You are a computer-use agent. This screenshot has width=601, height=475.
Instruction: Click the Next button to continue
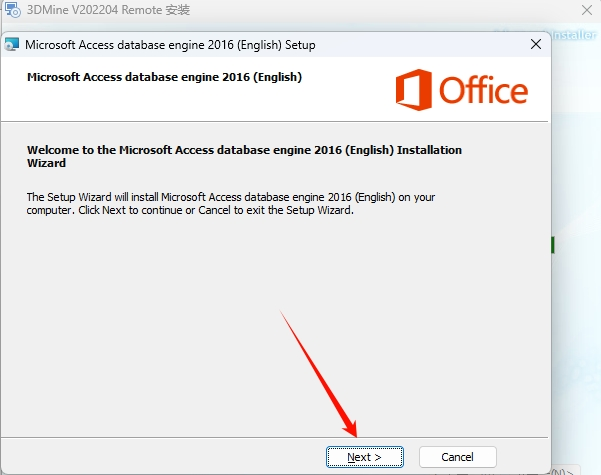[364, 457]
